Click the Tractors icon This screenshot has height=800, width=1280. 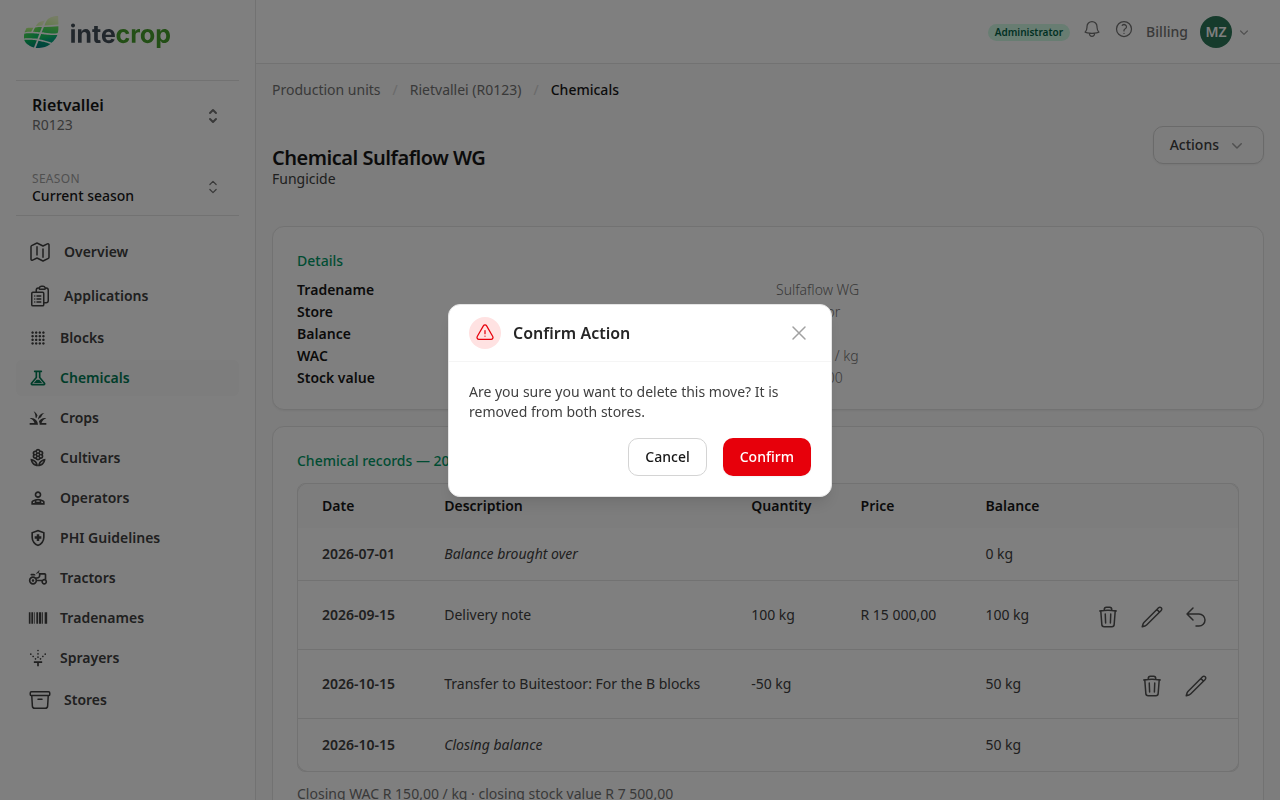coord(38,578)
